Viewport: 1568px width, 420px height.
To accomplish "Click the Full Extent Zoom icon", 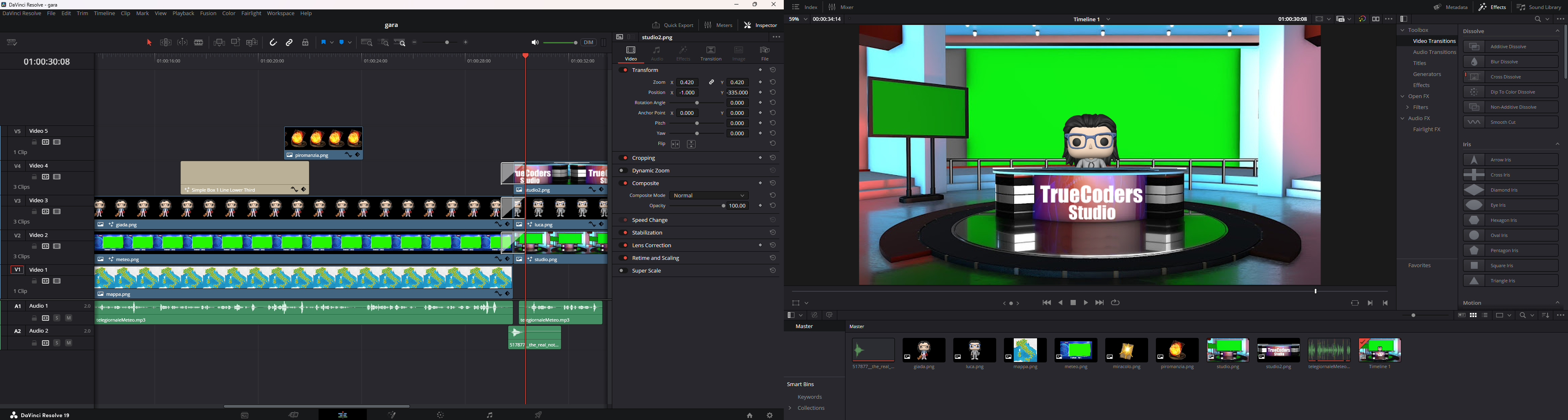I will (367, 42).
